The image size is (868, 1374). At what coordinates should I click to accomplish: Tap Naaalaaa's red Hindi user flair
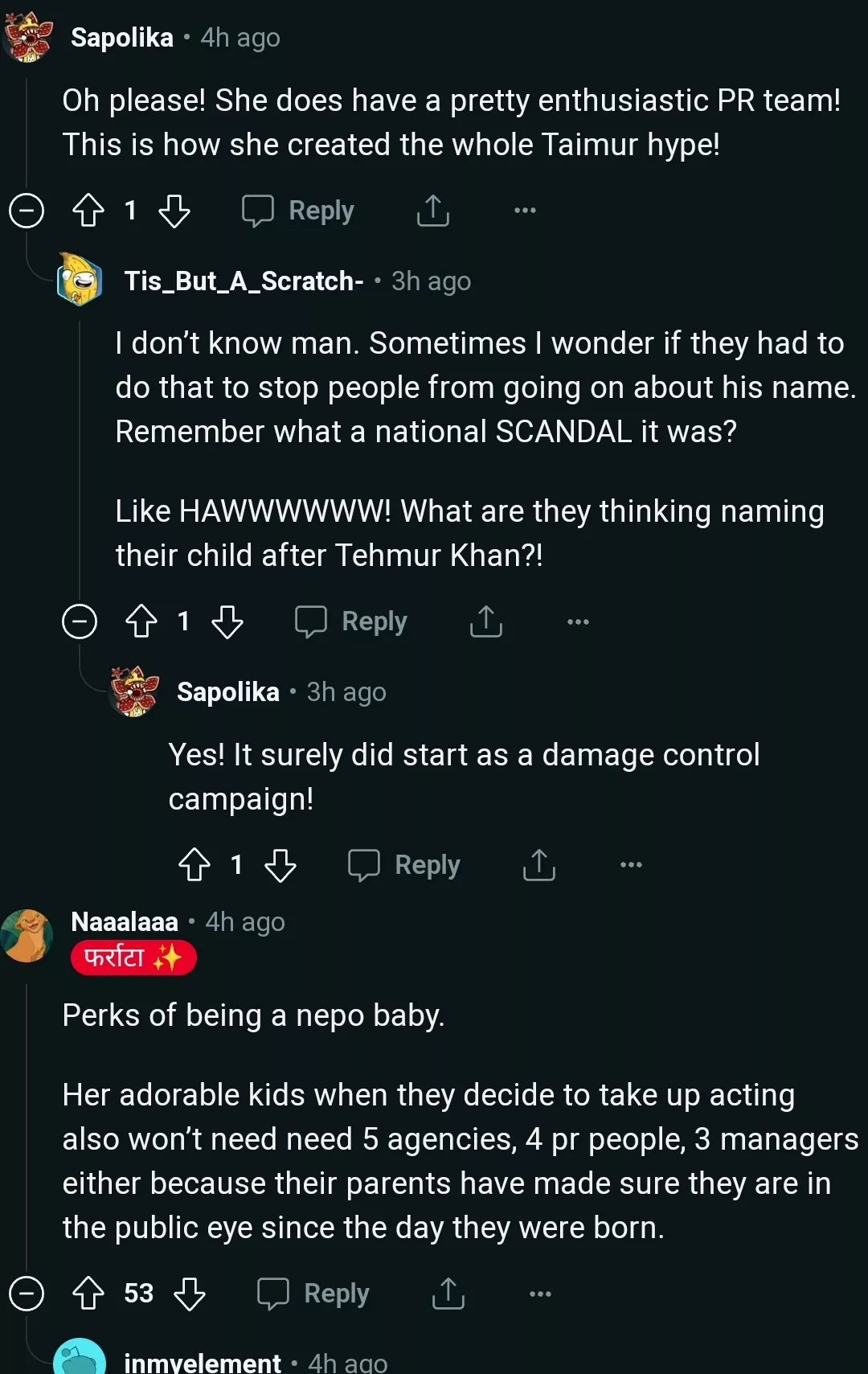pos(133,958)
